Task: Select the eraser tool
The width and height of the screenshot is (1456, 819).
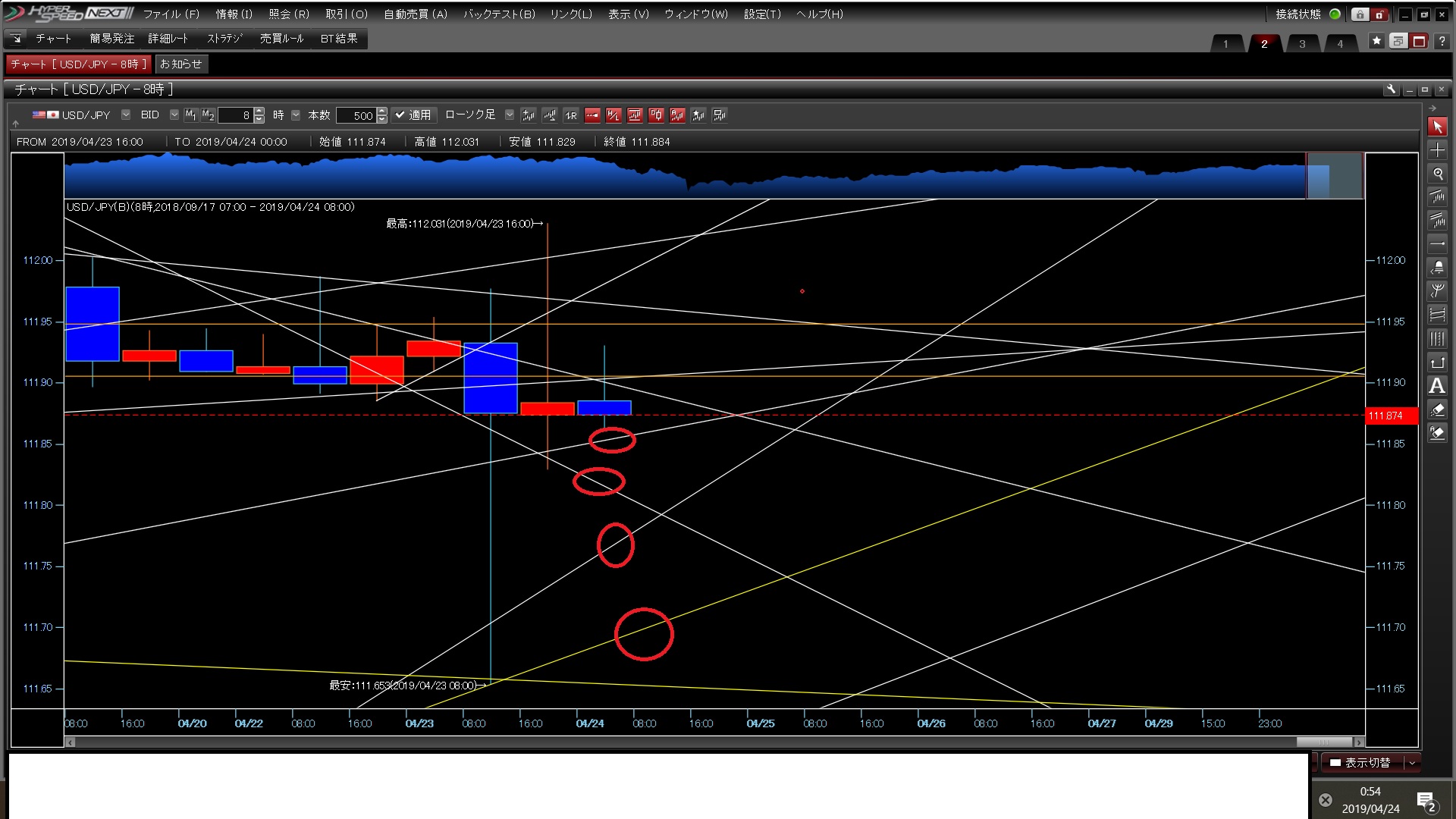Action: pyautogui.click(x=1437, y=409)
